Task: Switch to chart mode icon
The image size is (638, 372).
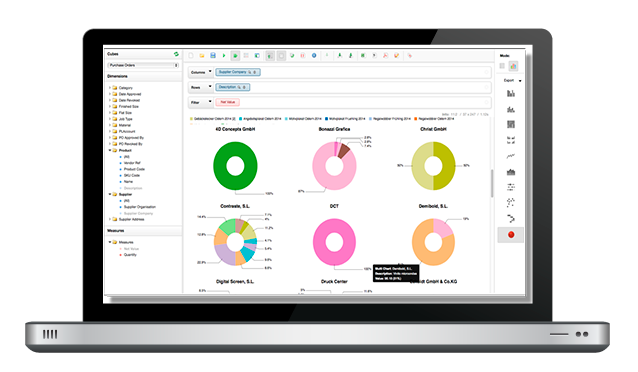Action: point(513,66)
